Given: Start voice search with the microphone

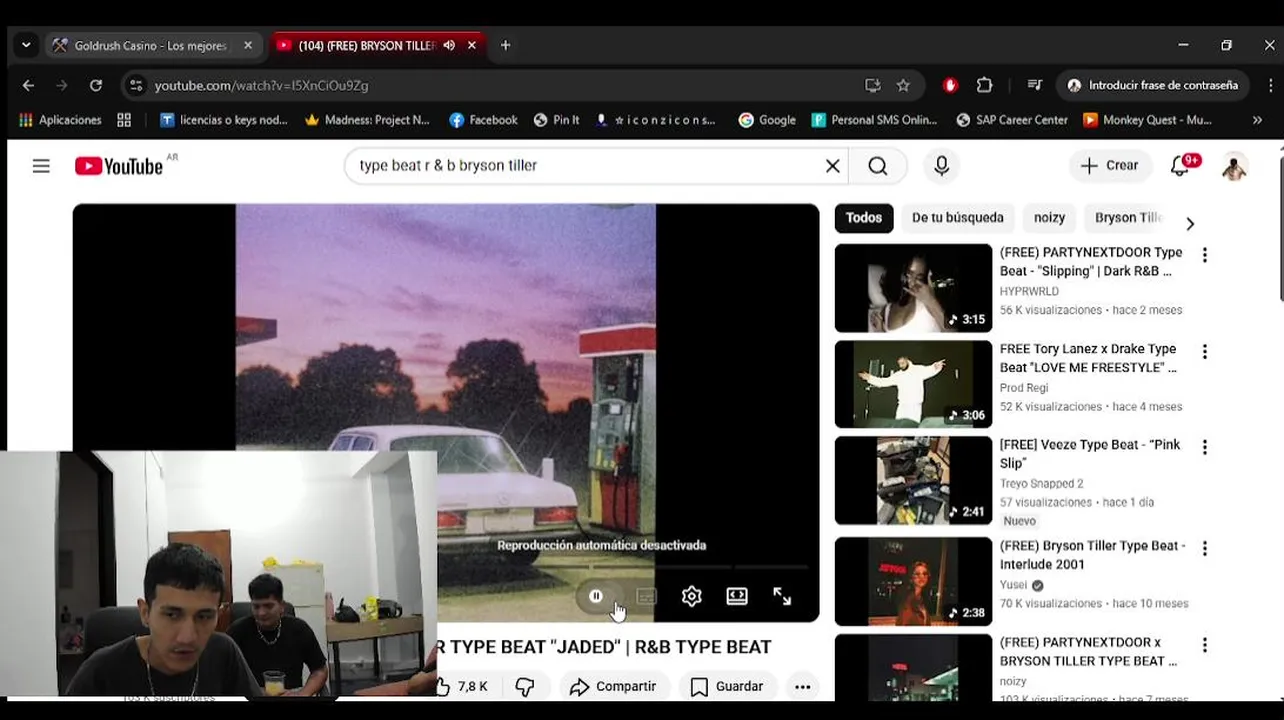Looking at the screenshot, I should click(x=941, y=166).
